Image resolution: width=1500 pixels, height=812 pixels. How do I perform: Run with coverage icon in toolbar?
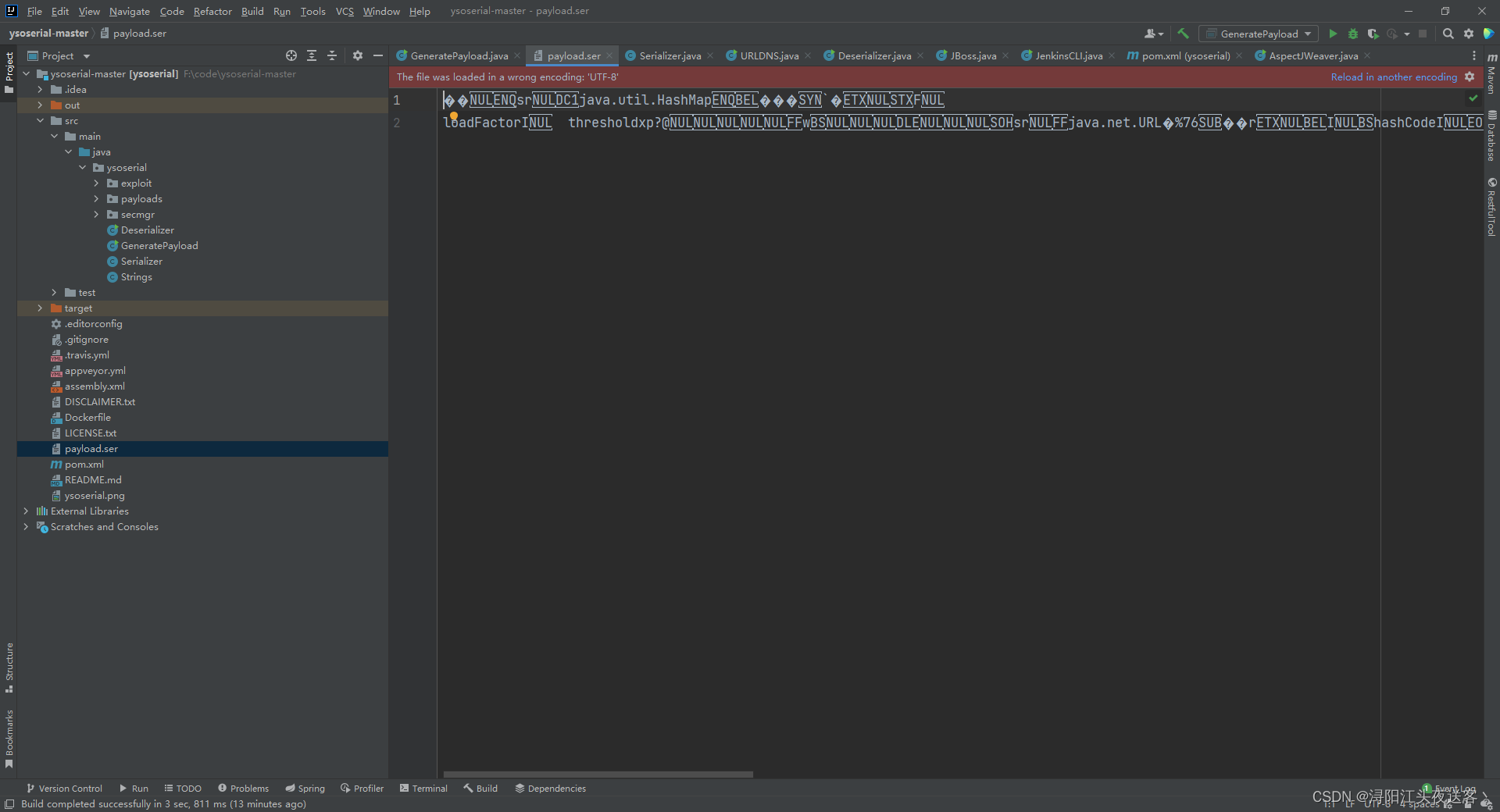click(x=1373, y=34)
